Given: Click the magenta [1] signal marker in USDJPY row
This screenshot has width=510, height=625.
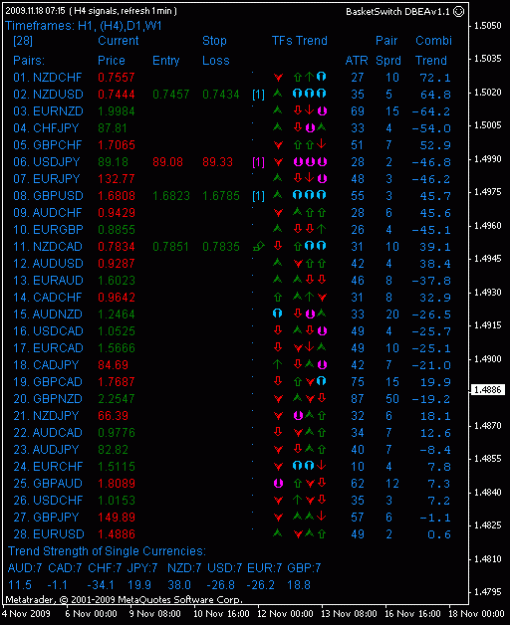Looking at the screenshot, I should point(258,162).
